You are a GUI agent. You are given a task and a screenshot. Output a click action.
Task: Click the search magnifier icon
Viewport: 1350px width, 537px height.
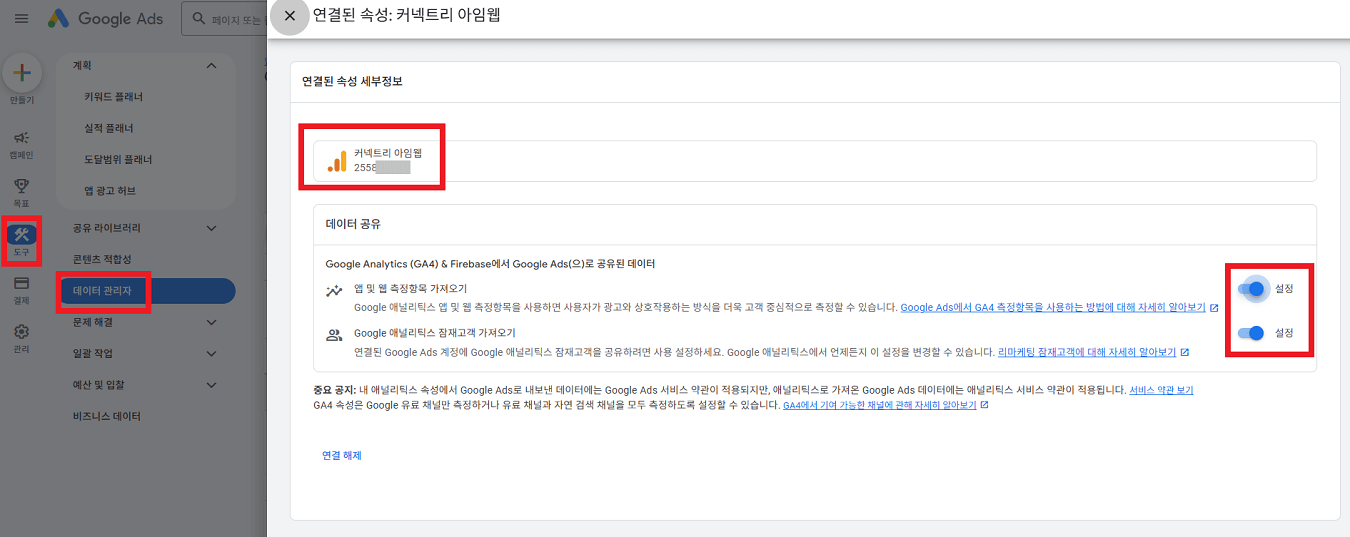click(x=198, y=18)
